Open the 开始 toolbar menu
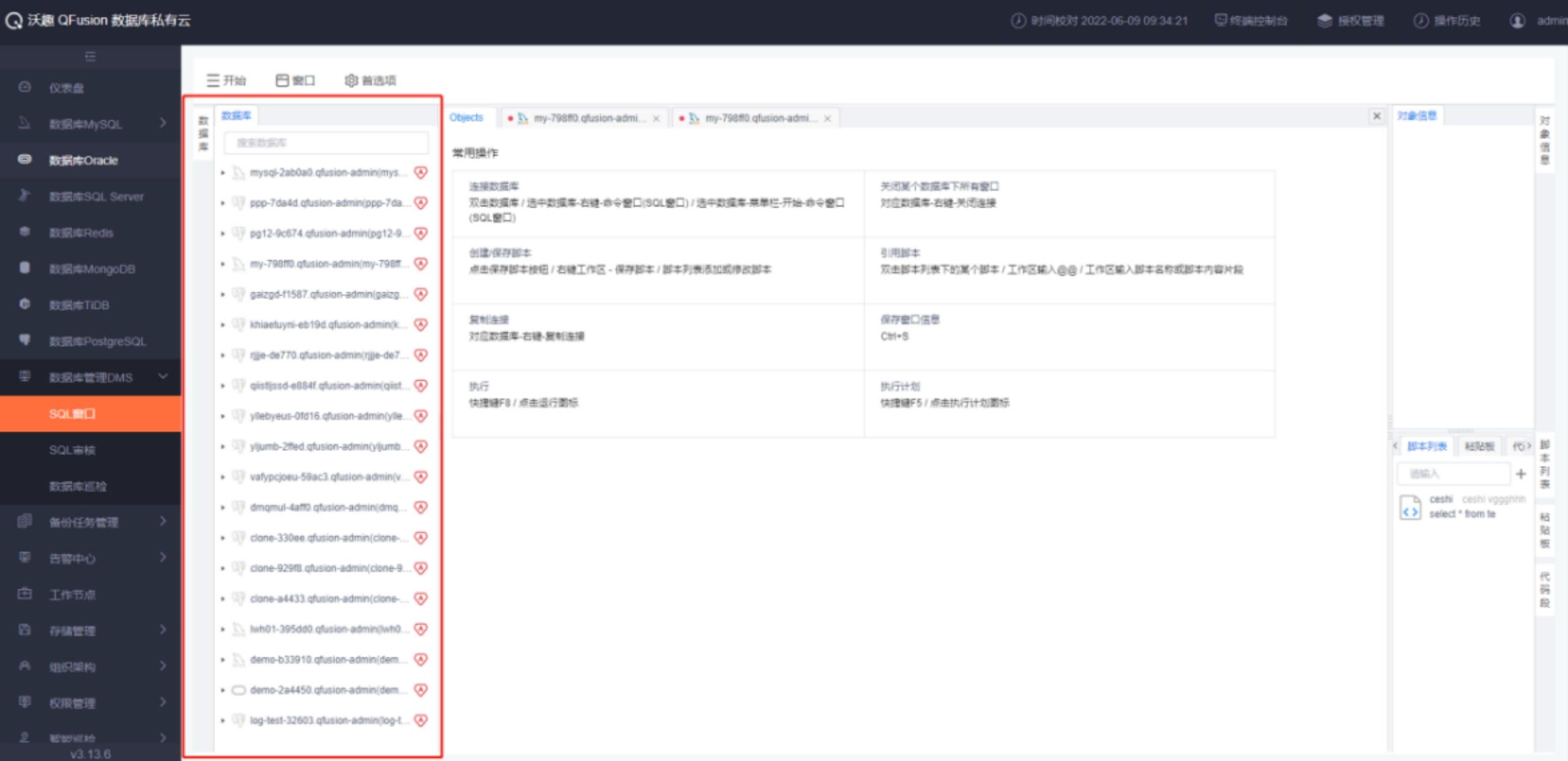This screenshot has width=1568, height=761. (x=226, y=80)
